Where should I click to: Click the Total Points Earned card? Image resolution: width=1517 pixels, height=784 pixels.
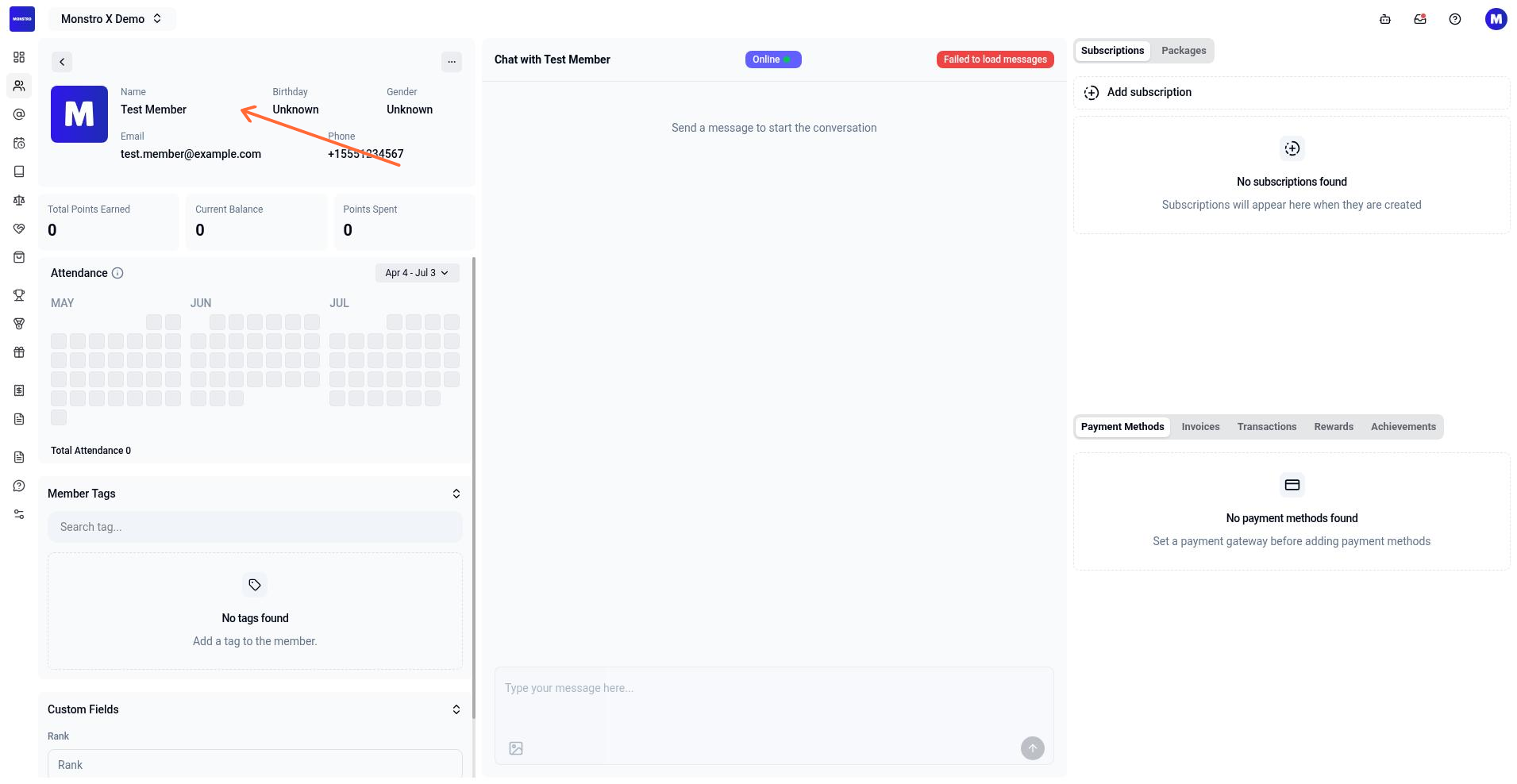109,222
